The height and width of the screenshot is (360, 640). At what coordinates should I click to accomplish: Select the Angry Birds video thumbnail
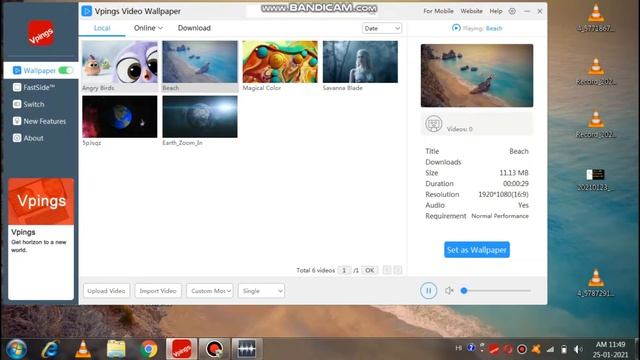(x=120, y=62)
